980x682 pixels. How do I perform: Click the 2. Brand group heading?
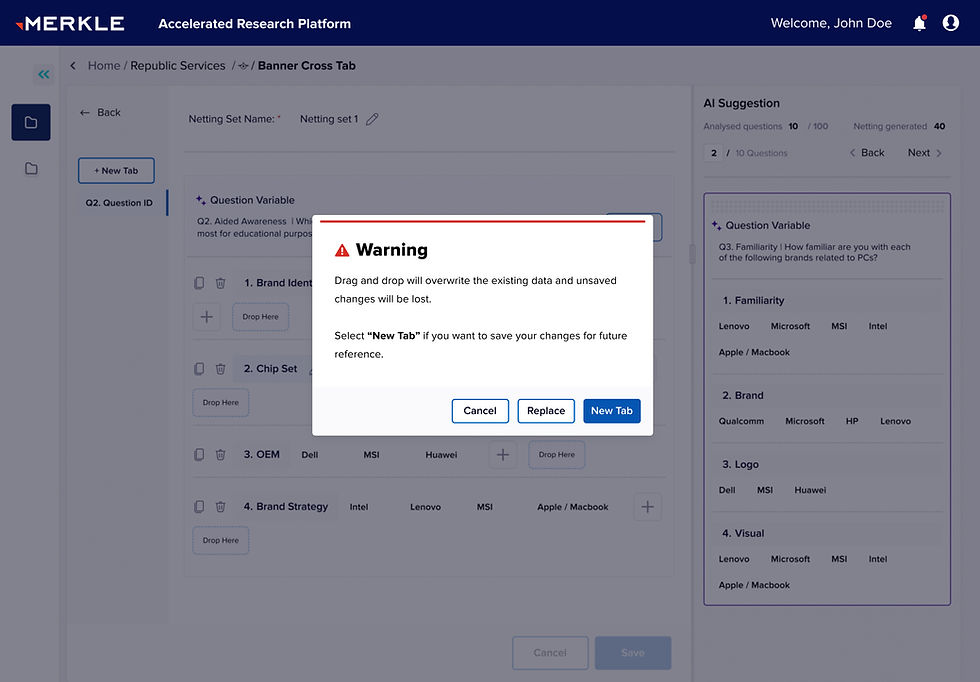742,396
